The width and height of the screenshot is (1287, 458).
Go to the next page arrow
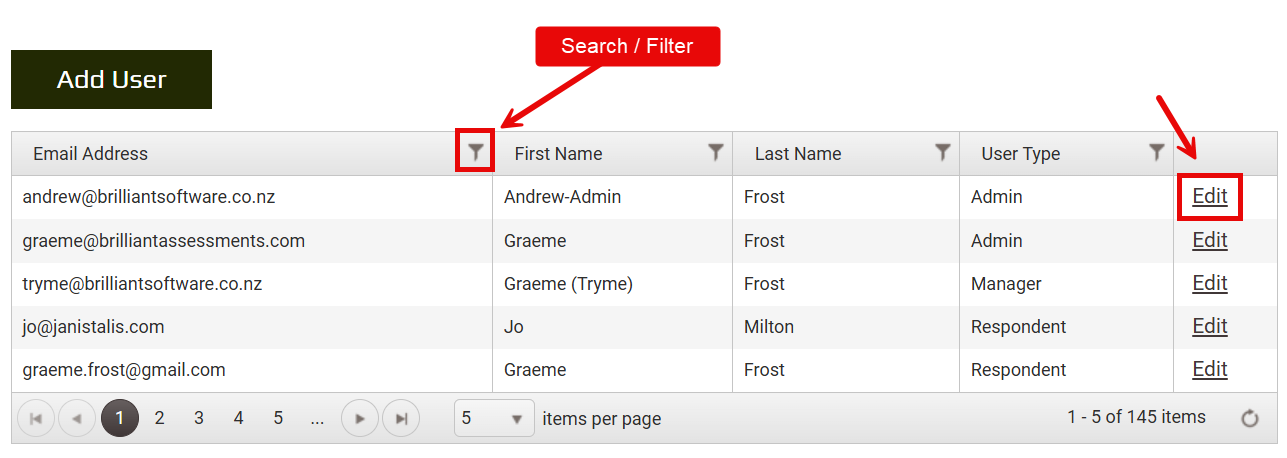(x=360, y=419)
